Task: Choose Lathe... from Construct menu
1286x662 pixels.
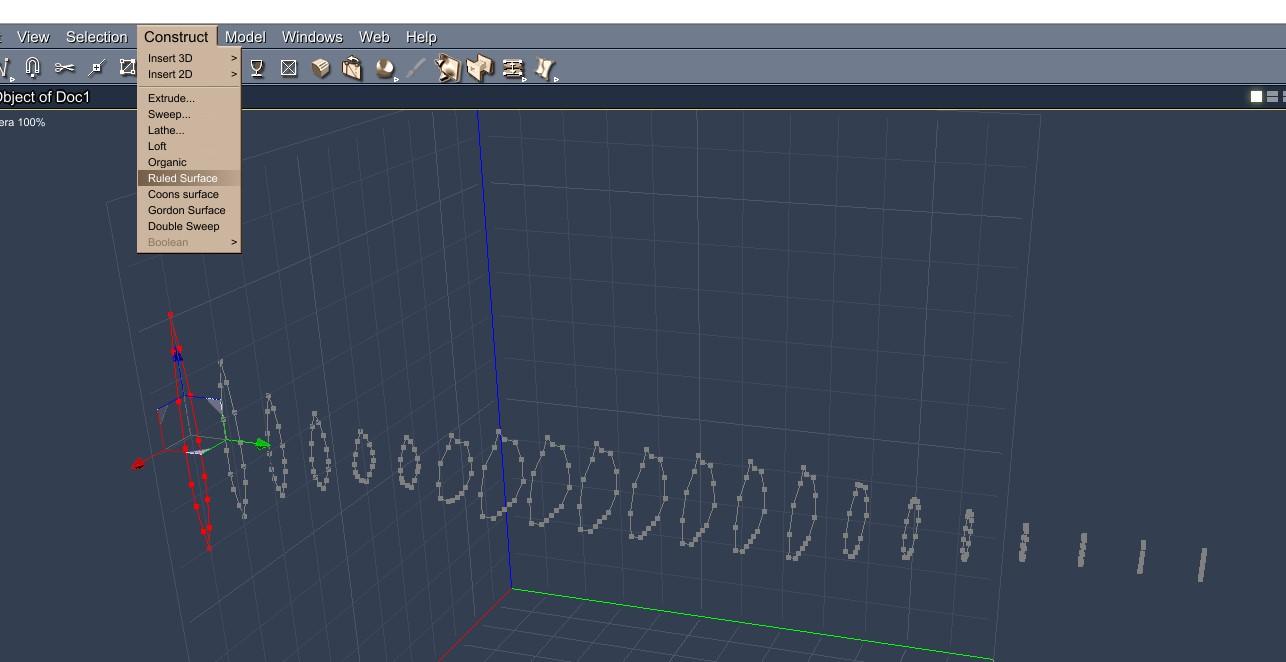Action: coord(189,130)
